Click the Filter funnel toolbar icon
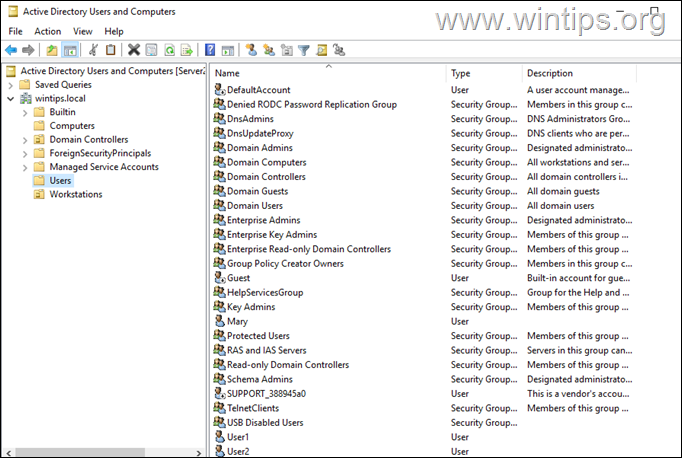 [x=304, y=49]
